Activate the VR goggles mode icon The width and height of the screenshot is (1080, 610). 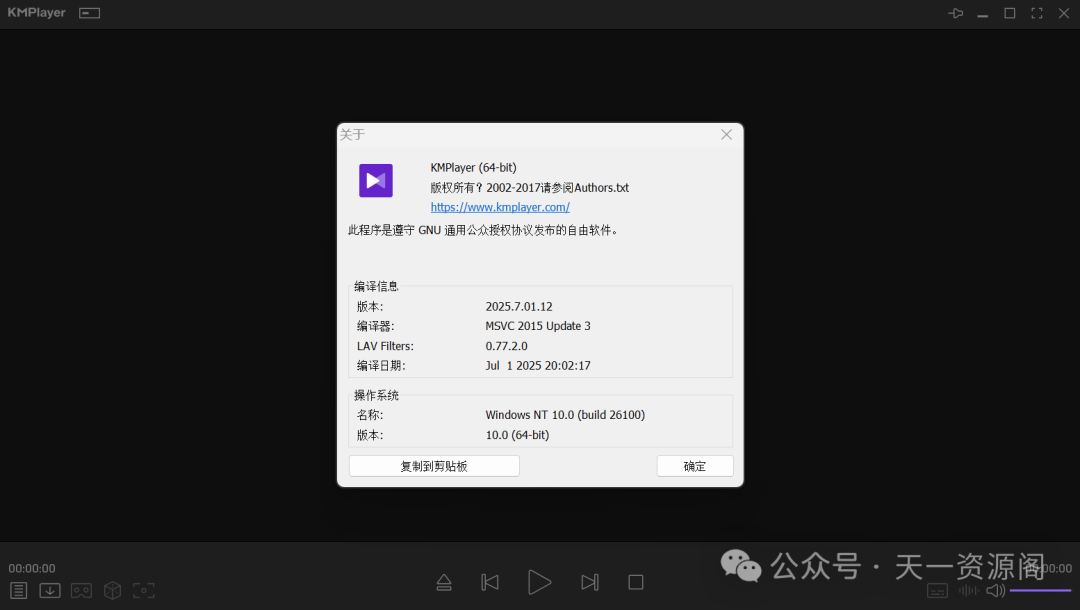tap(80, 590)
